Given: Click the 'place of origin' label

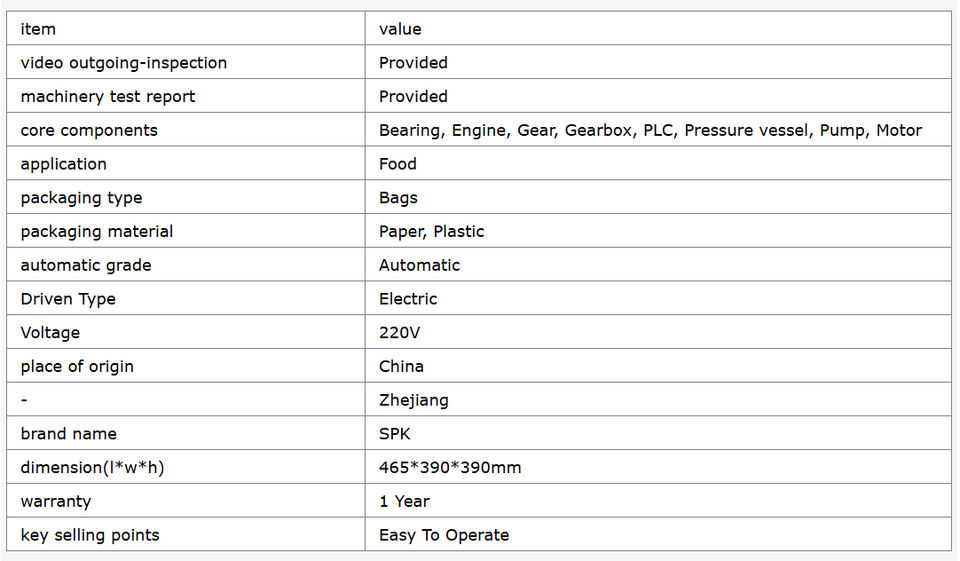Looking at the screenshot, I should [77, 366].
